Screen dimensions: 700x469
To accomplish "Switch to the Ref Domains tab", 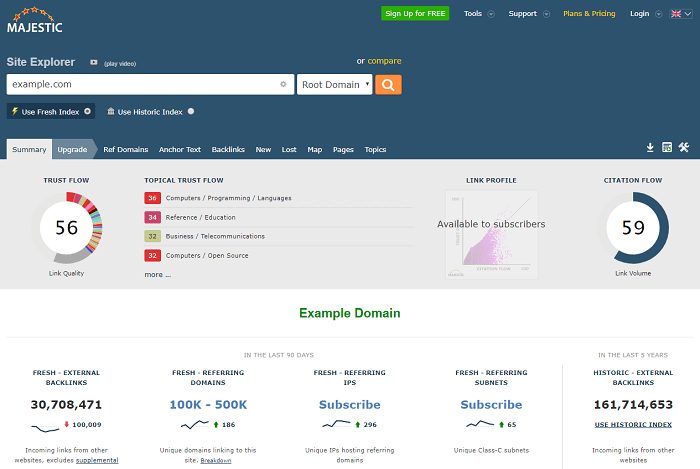I will point(125,149).
